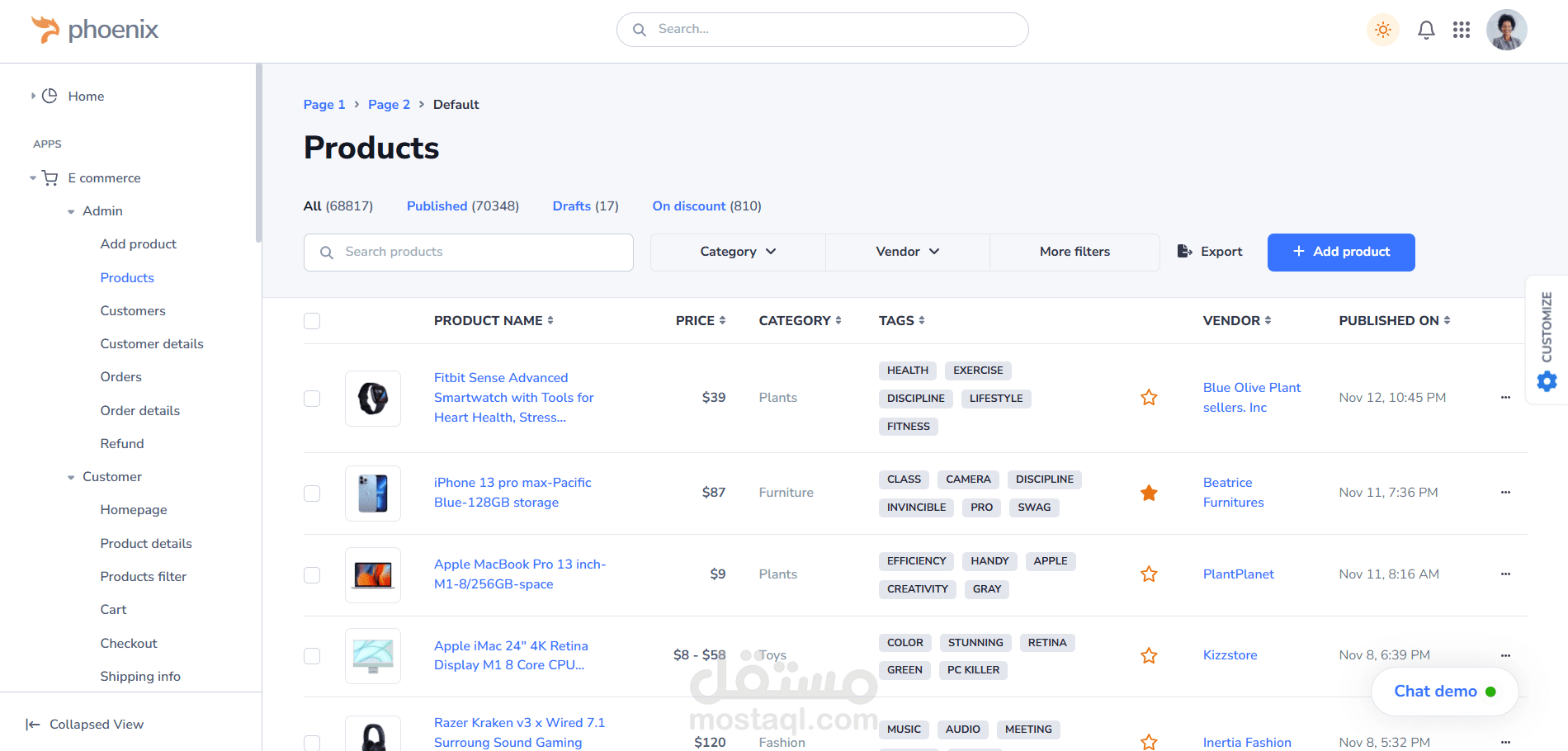Image resolution: width=1568 pixels, height=751 pixels.
Task: Click the Fitbit smartwatch thumbnail
Action: pos(373,398)
